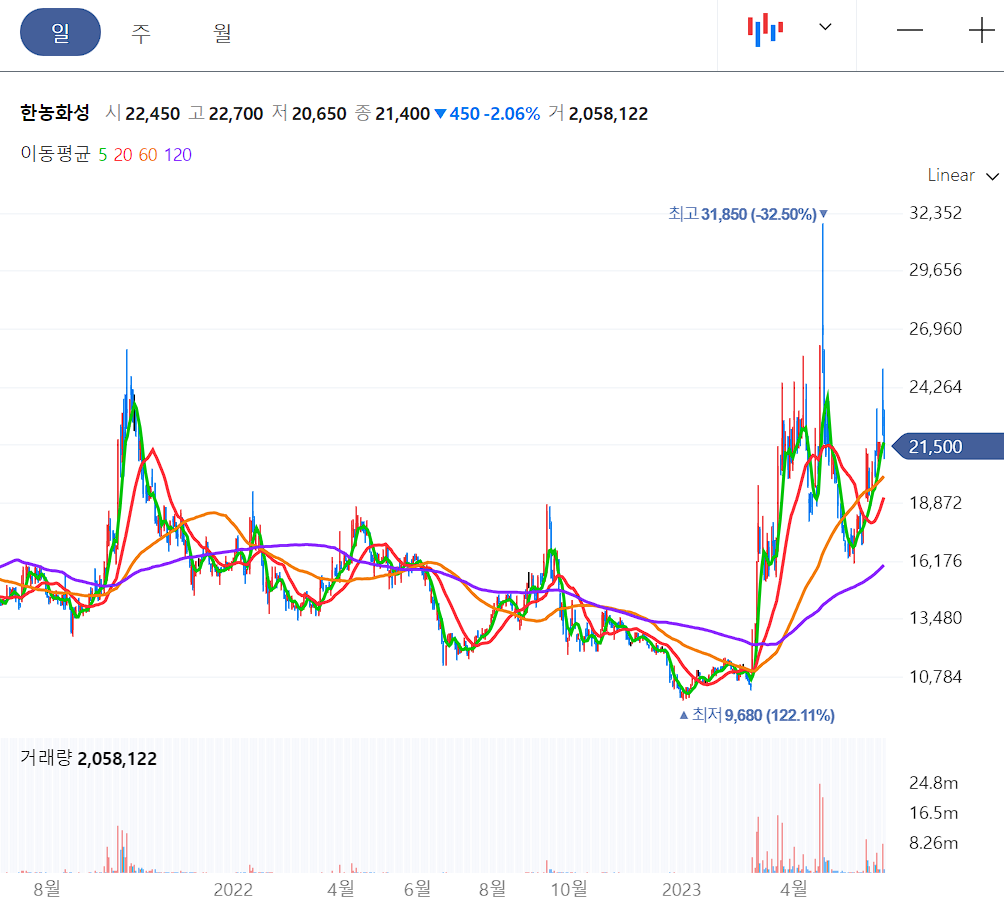This screenshot has width=1004, height=922.
Task: Open the candlestick chart type icon
Action: tap(765, 29)
